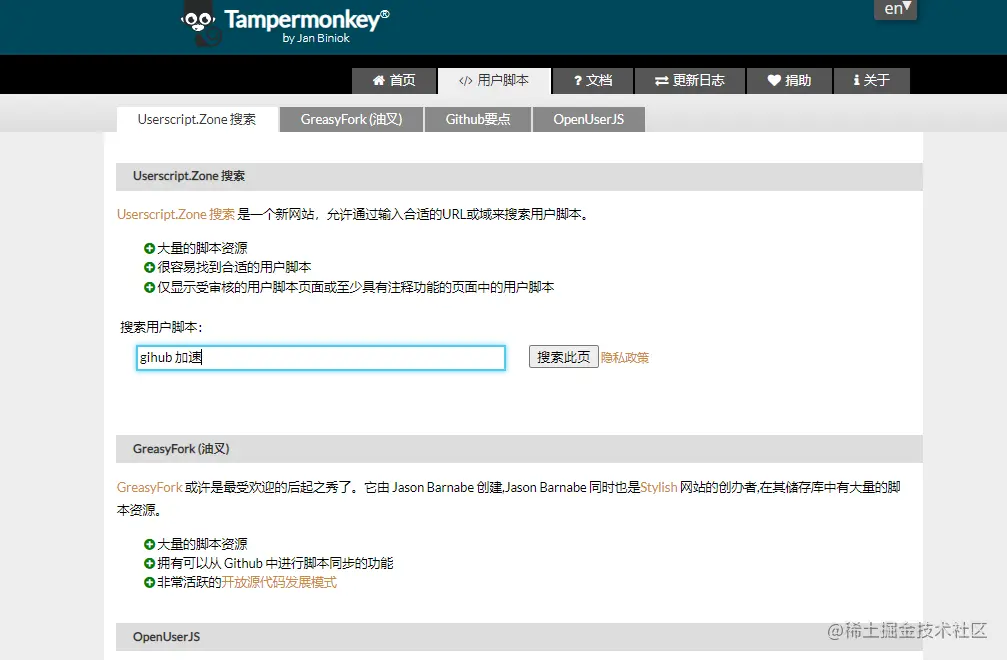
Task: Click plus icon beside 拥有可以从 Github 同步
Action: [149, 564]
